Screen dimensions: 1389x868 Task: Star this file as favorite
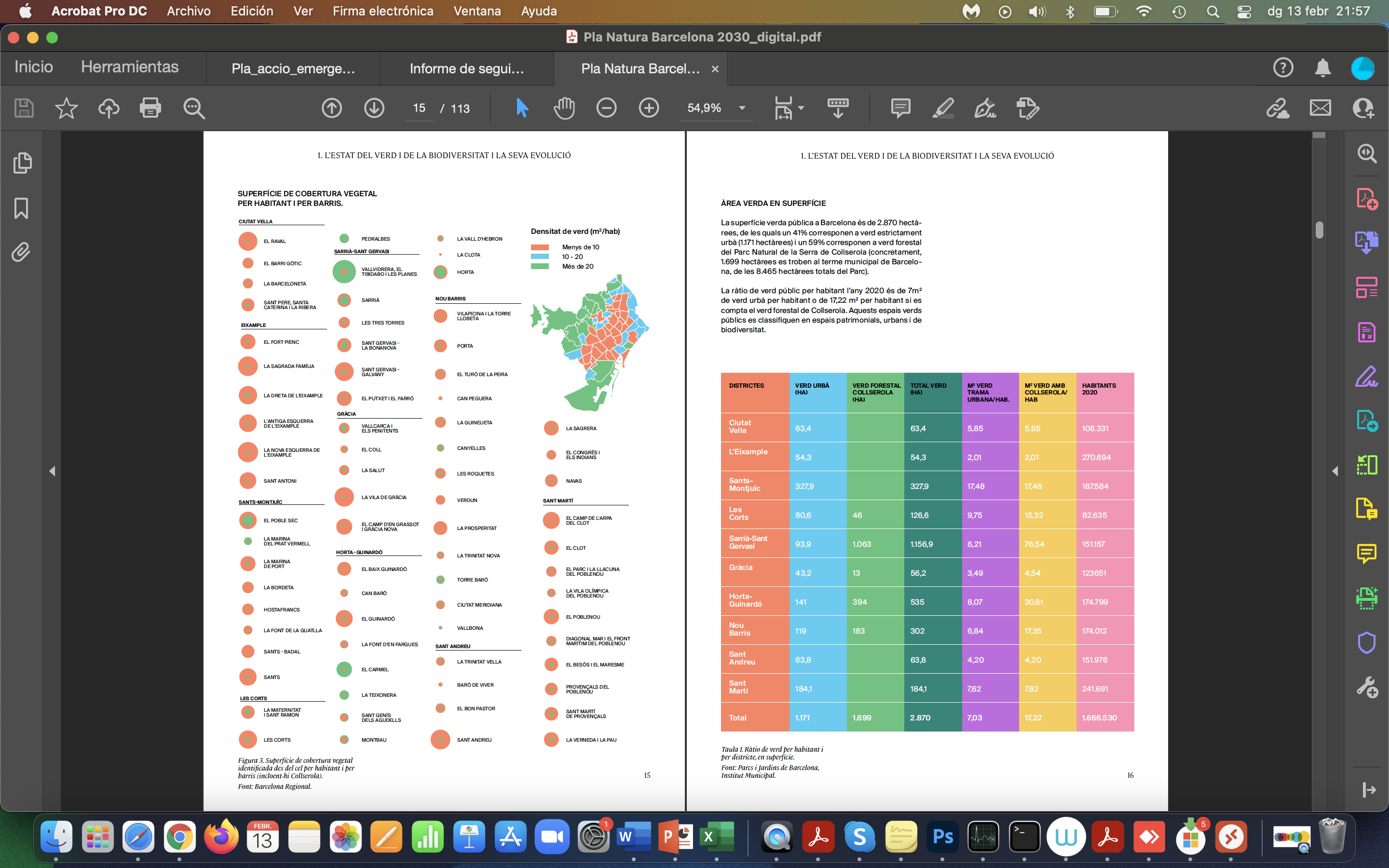click(x=66, y=108)
